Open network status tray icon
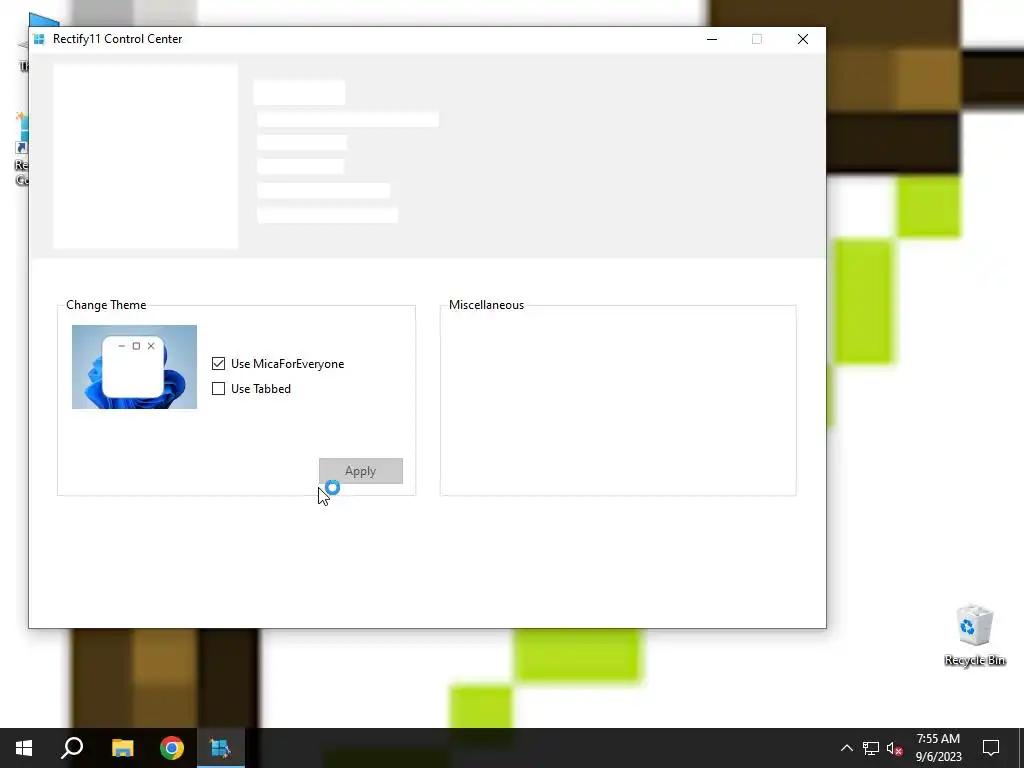This screenshot has width=1024, height=768. (871, 748)
